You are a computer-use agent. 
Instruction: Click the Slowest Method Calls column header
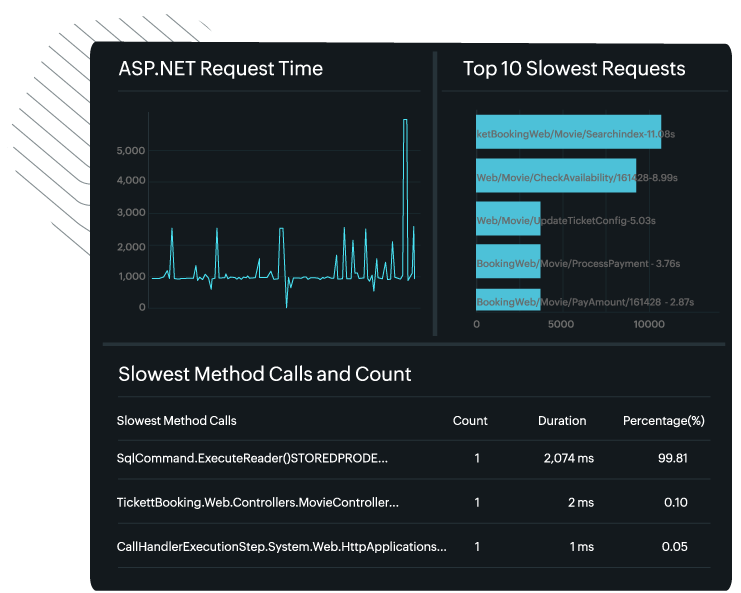(176, 421)
